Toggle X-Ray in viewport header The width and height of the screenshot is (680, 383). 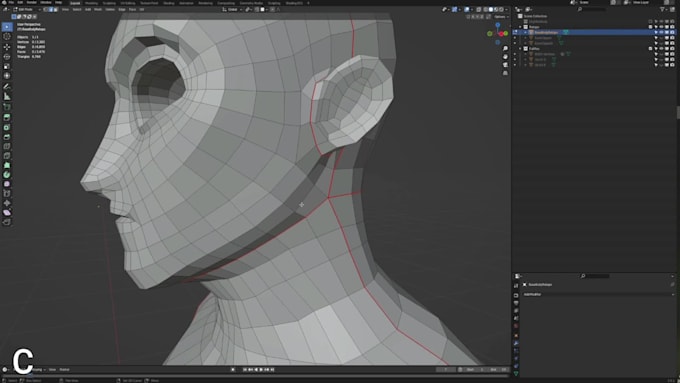[479, 9]
